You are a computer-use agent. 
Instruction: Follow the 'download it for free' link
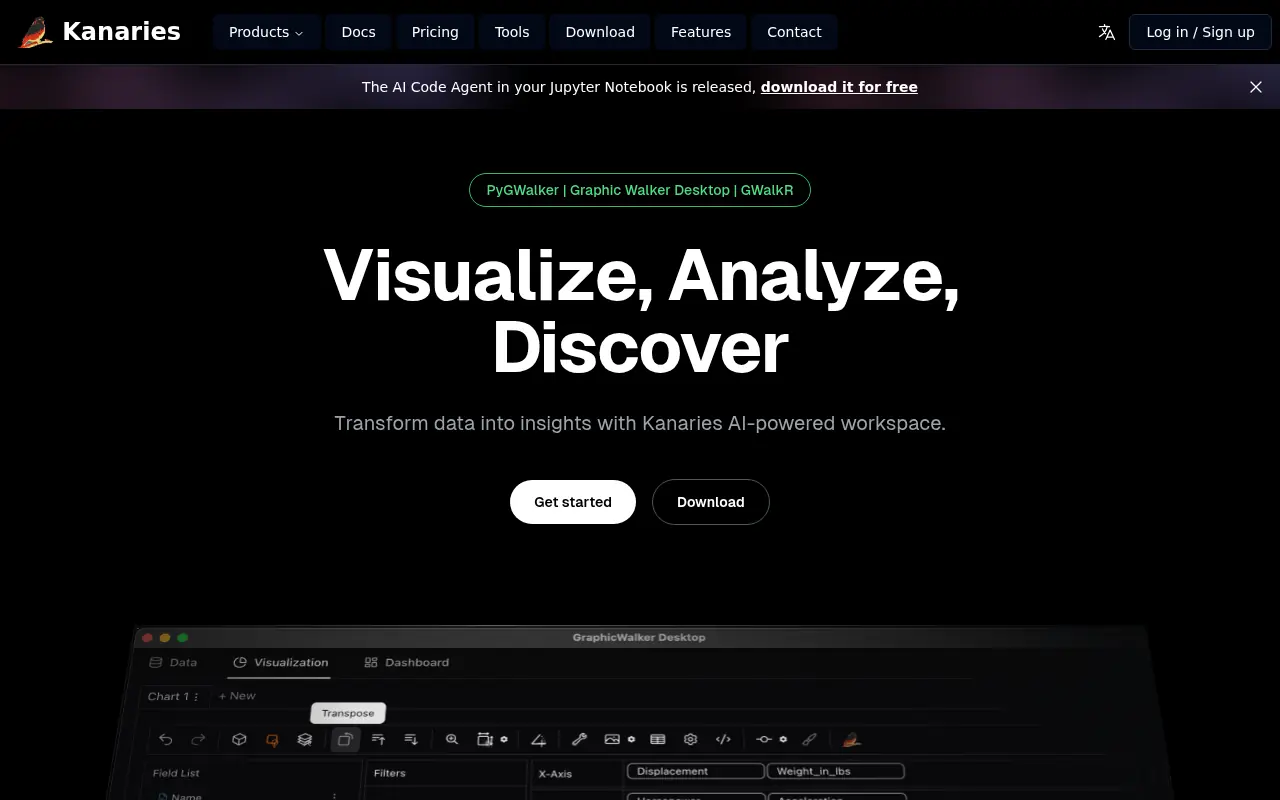click(x=839, y=87)
